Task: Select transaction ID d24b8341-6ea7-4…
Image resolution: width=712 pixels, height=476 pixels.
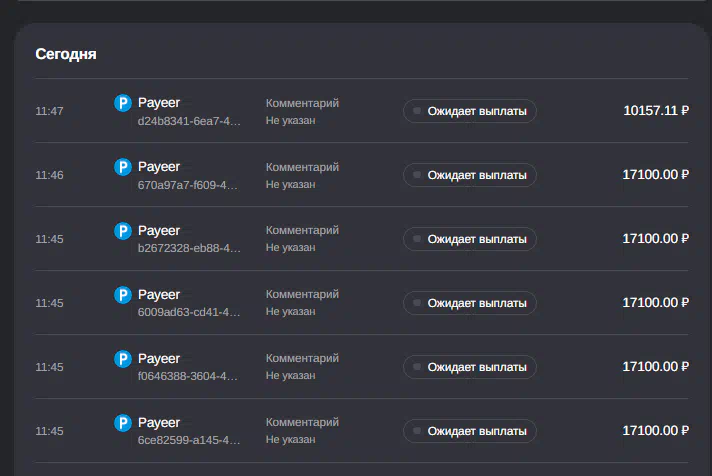Action: pyautogui.click(x=189, y=121)
